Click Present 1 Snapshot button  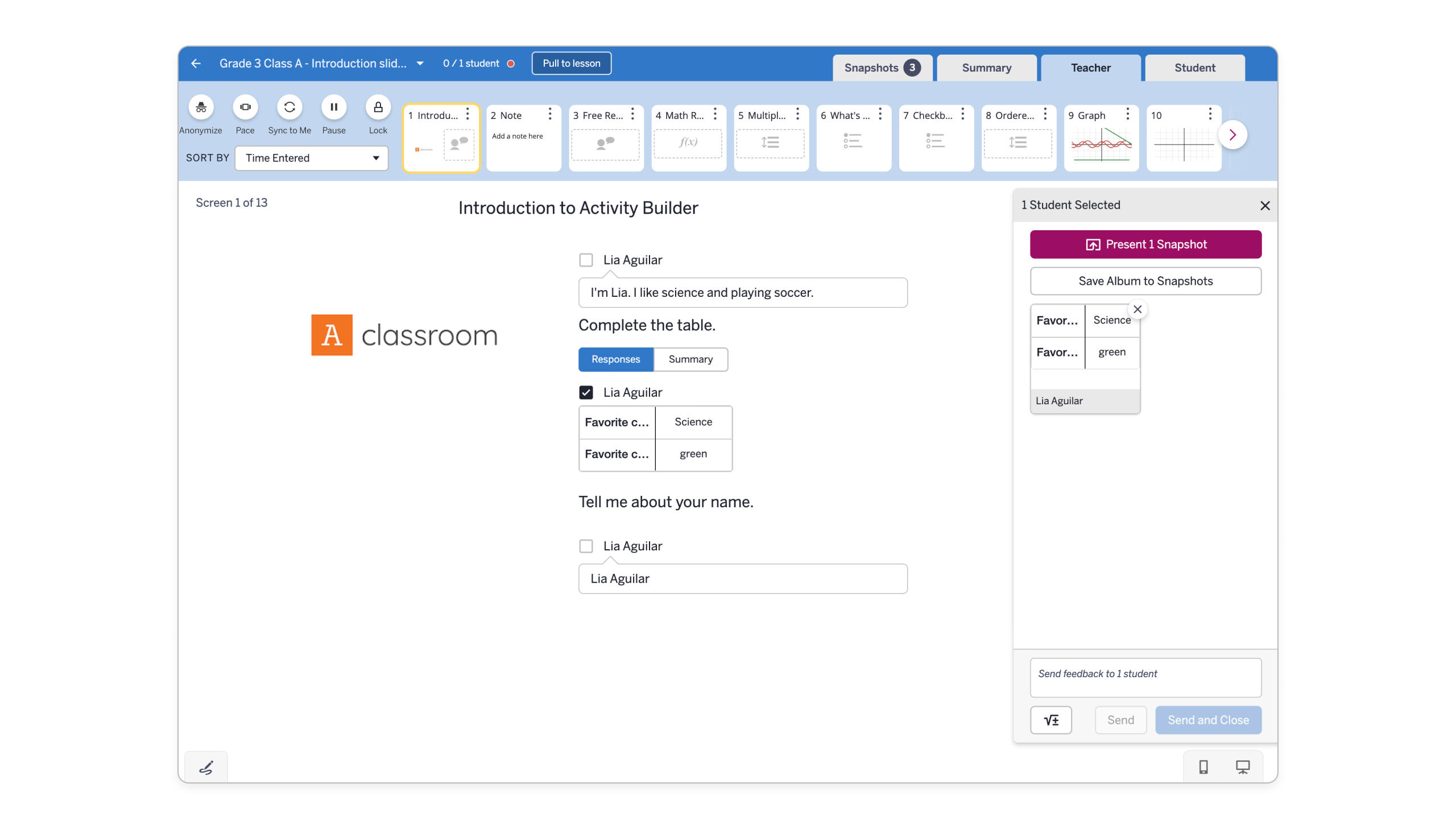1145,244
